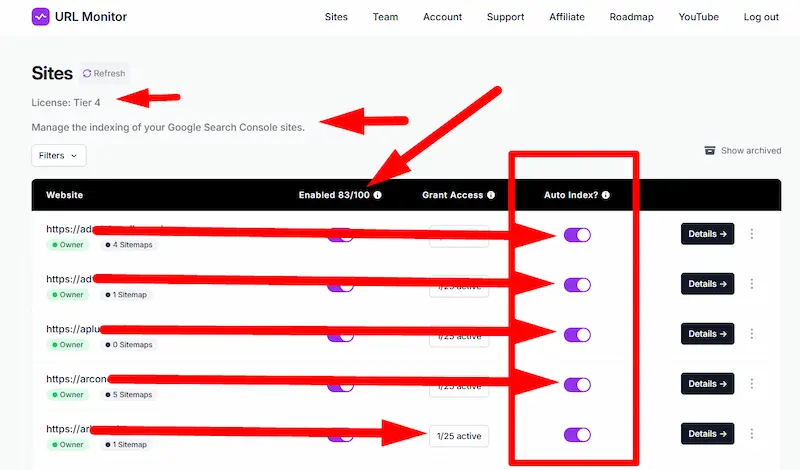The width and height of the screenshot is (800, 470).
Task: Click the Website column header
Action: click(x=64, y=195)
